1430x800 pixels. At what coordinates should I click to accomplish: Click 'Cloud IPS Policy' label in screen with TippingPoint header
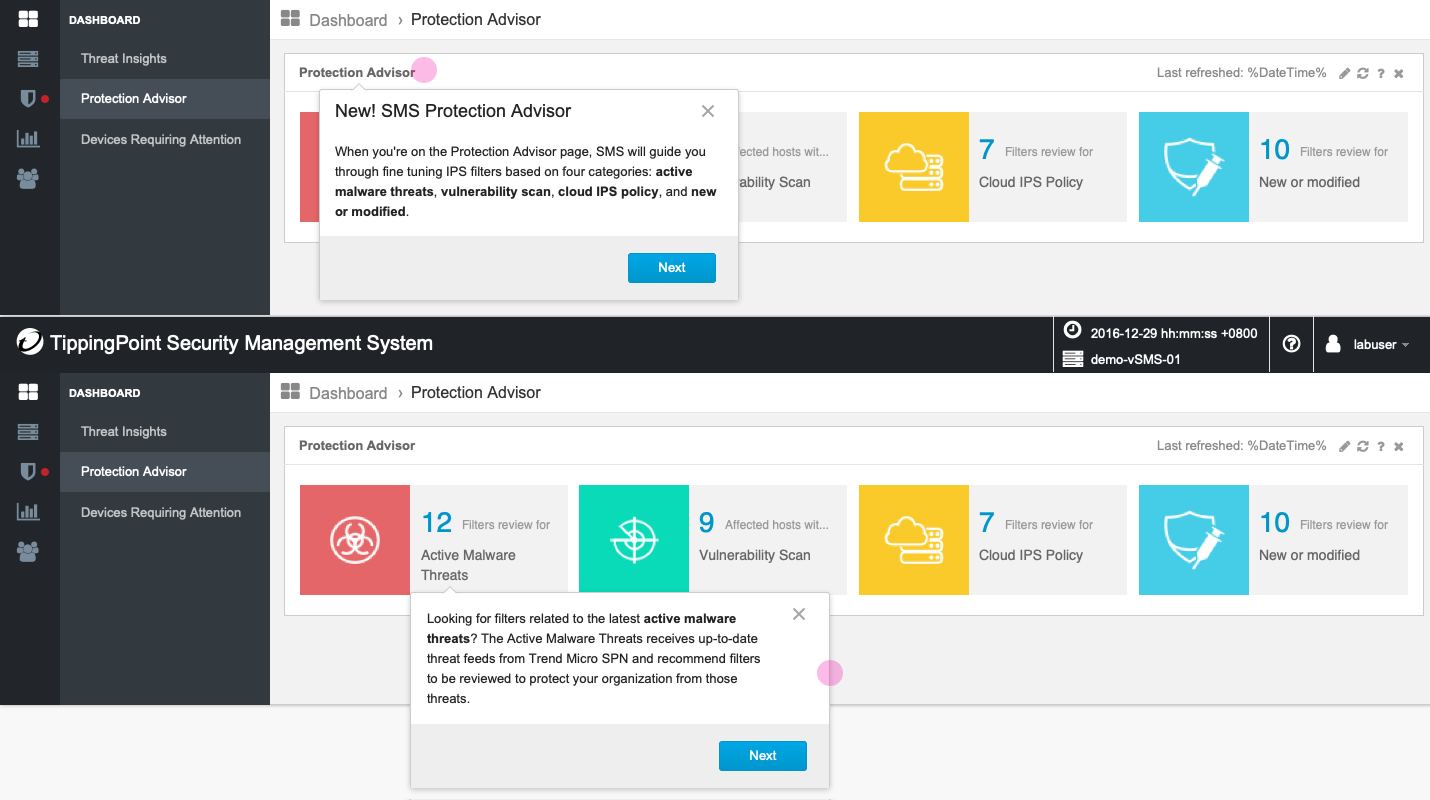1031,555
